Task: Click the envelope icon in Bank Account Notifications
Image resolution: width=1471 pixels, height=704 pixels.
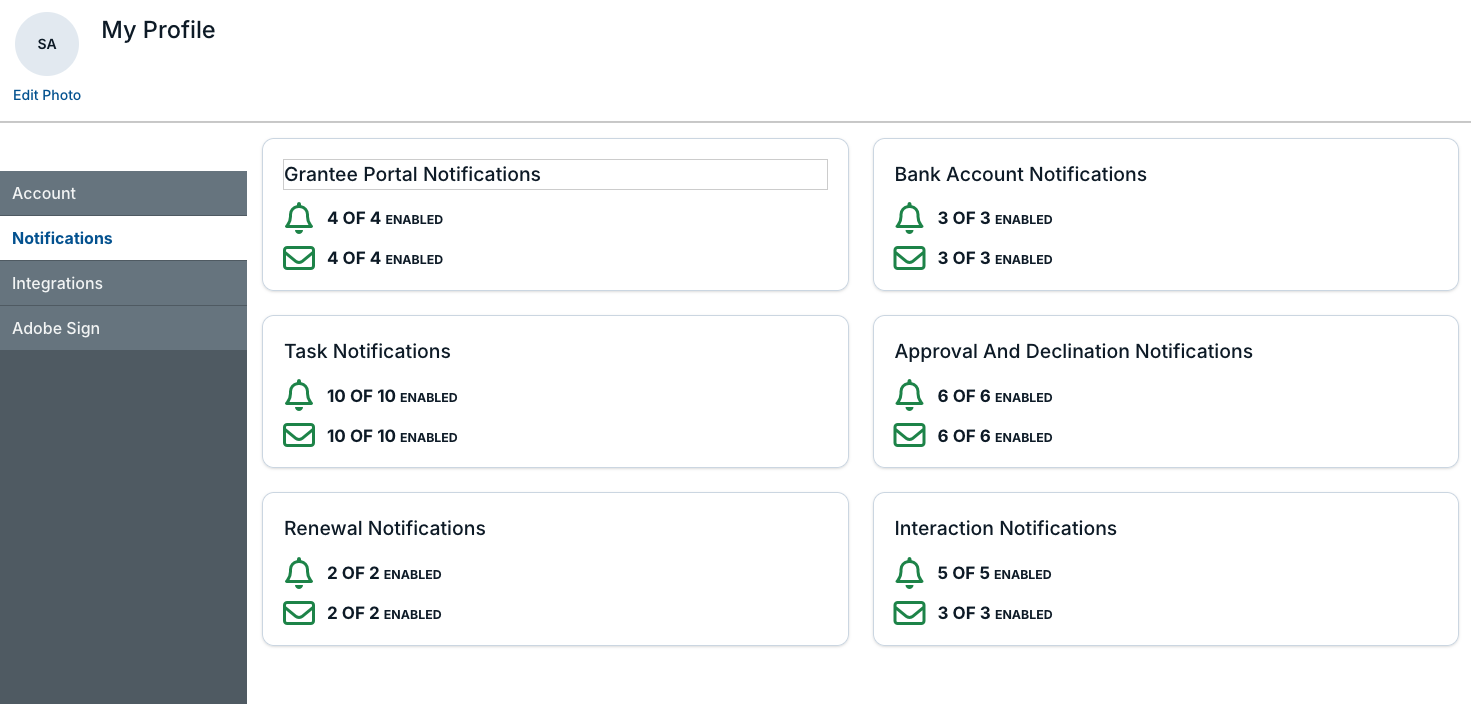Action: coord(909,258)
